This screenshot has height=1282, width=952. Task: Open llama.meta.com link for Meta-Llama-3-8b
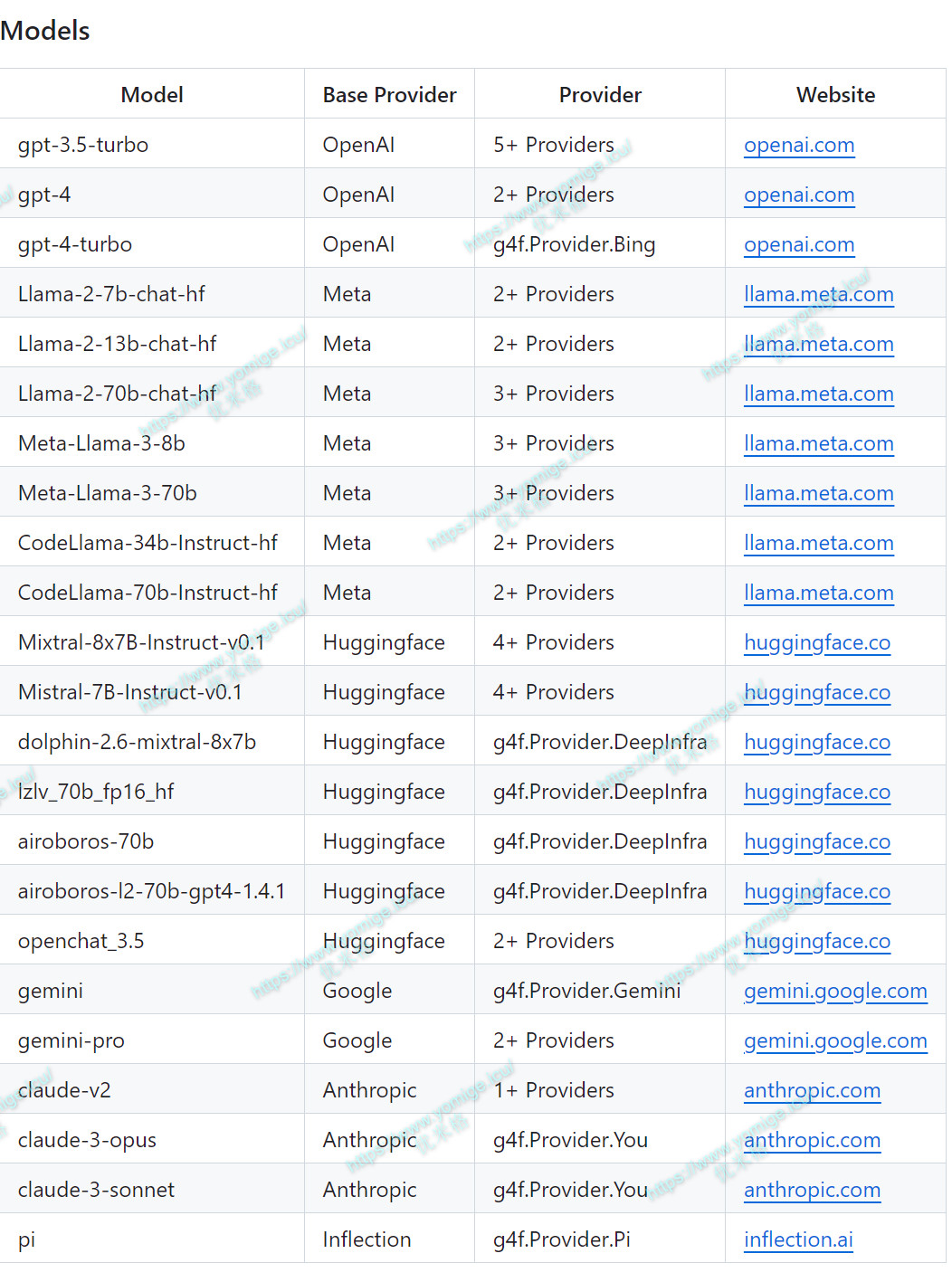pyautogui.click(x=818, y=444)
